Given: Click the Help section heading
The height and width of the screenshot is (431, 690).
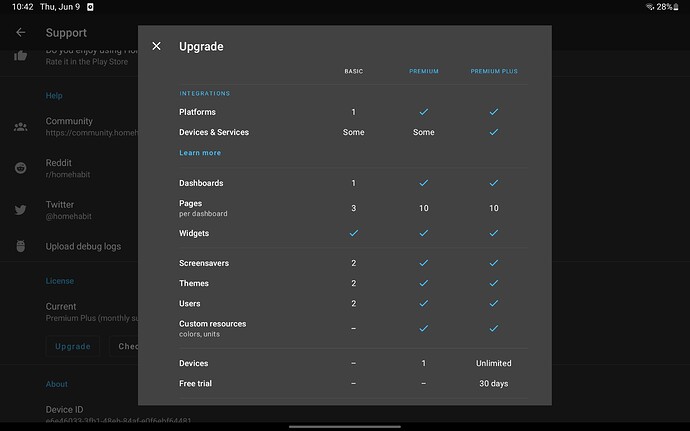Looking at the screenshot, I should coord(54,96).
